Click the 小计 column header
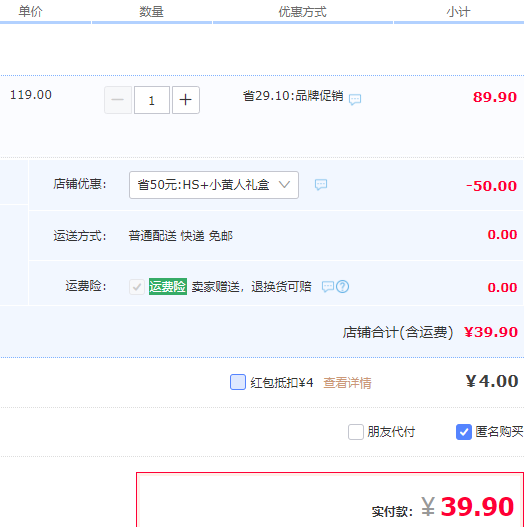The height and width of the screenshot is (527, 527). (458, 12)
